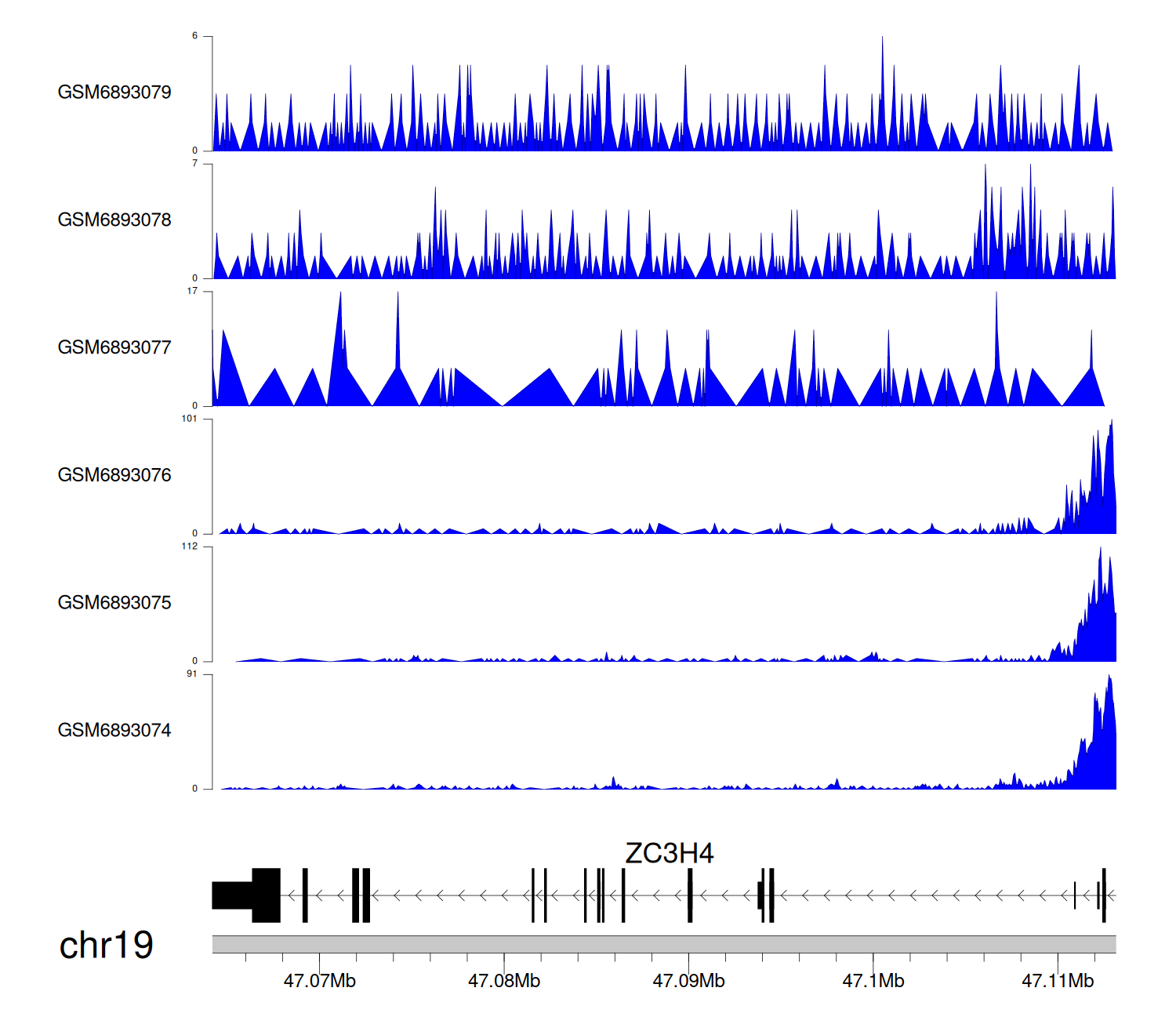Click the 47.07Mb axis tick label
This screenshot has height=1035, width=1176.
coord(319,981)
